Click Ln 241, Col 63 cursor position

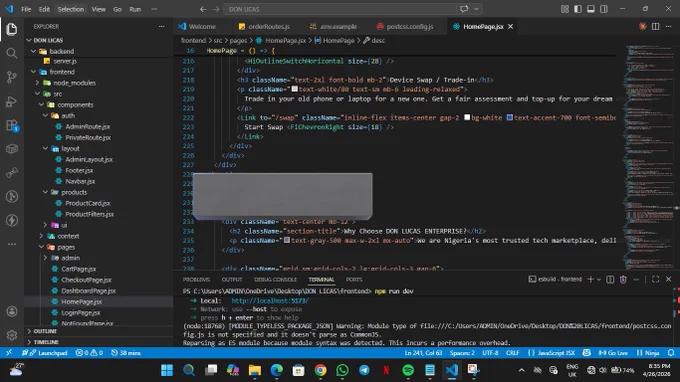[x=423, y=353]
